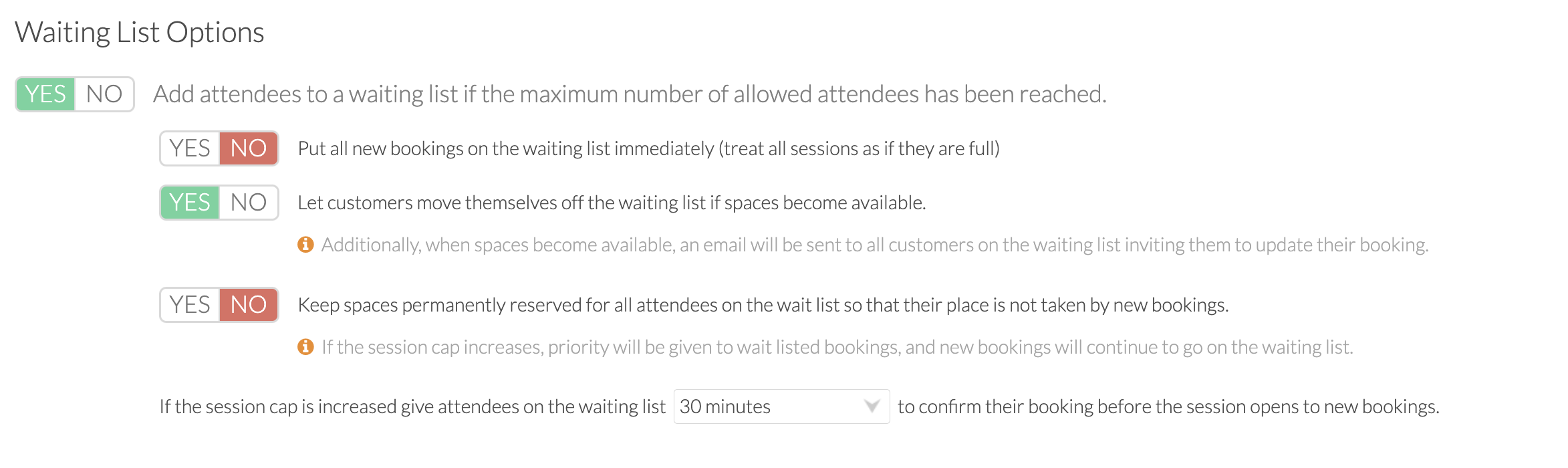Click the 'Add attendees to a waiting list' label

[x=630, y=94]
